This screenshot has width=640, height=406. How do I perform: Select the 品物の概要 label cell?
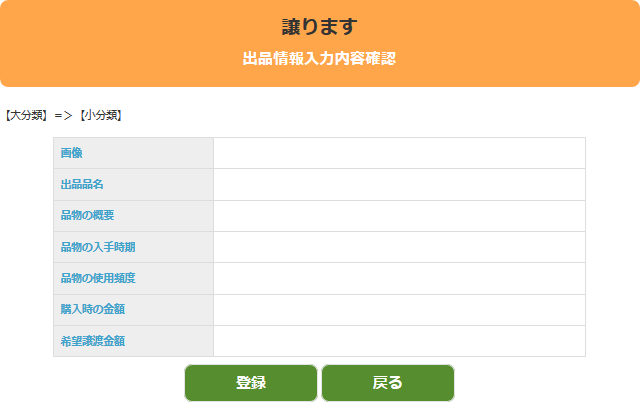coord(87,216)
